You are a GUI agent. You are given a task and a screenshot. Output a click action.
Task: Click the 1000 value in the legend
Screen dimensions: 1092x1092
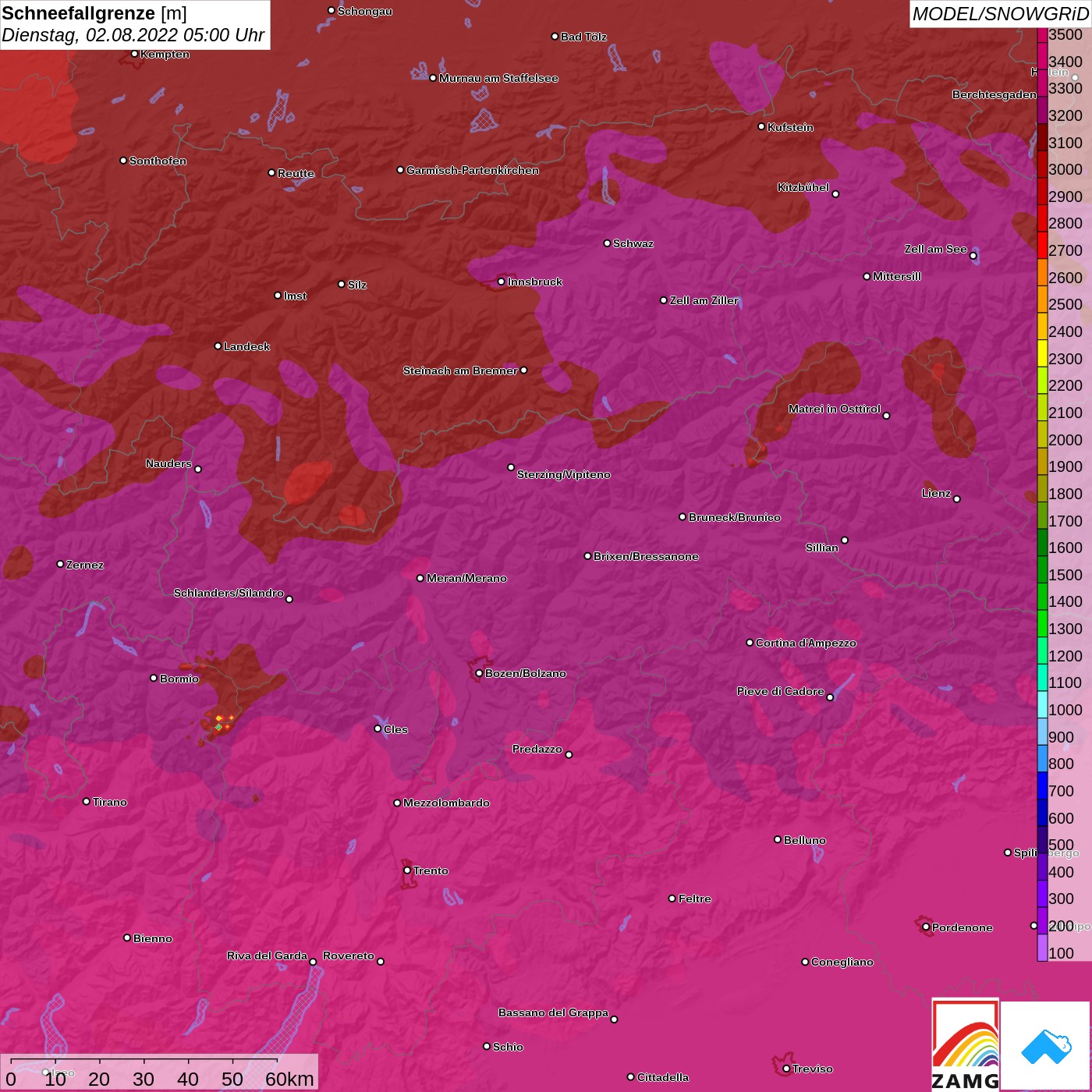[x=1065, y=710]
